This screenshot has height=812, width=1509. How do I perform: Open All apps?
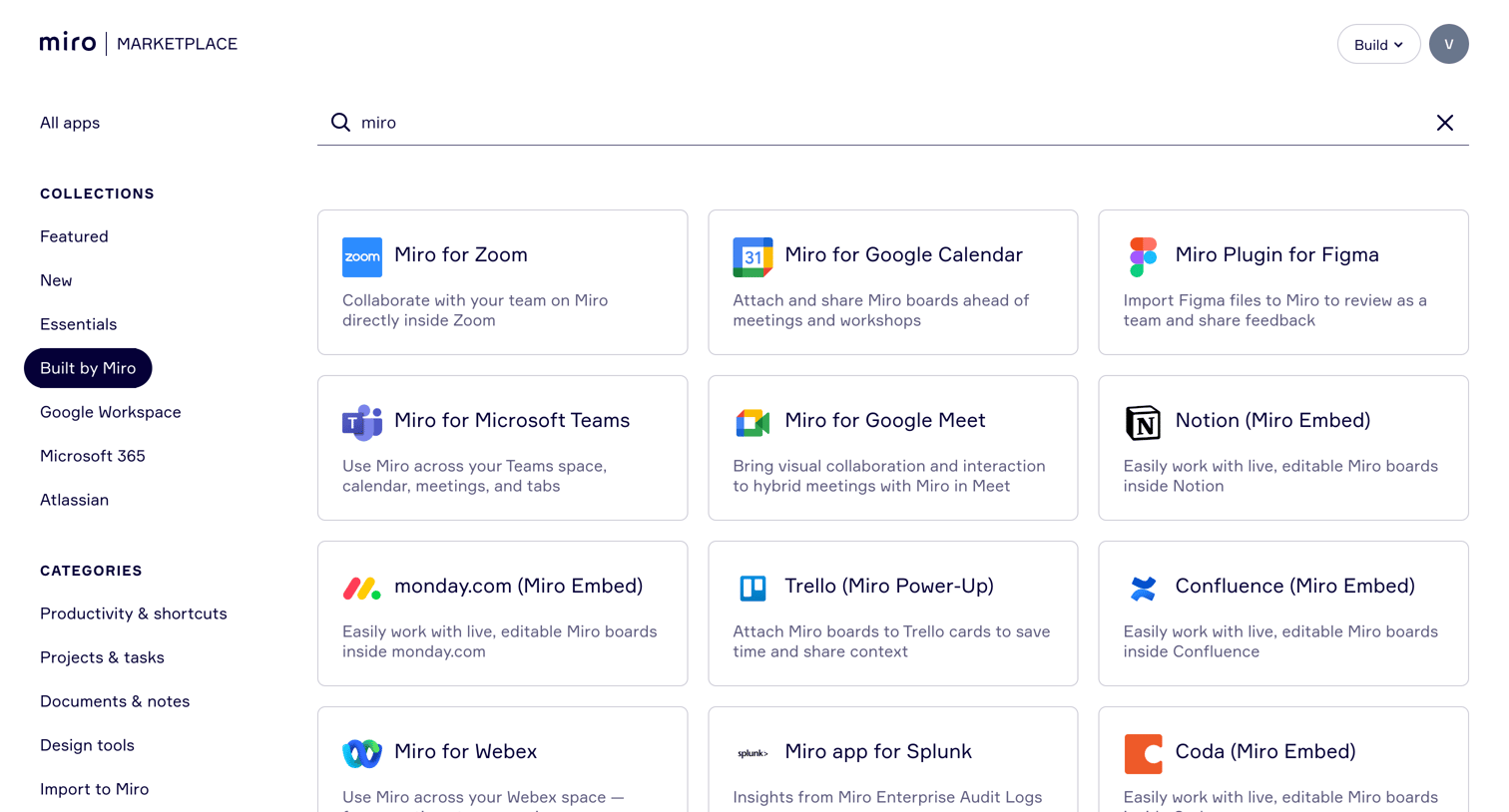pyautogui.click(x=70, y=123)
